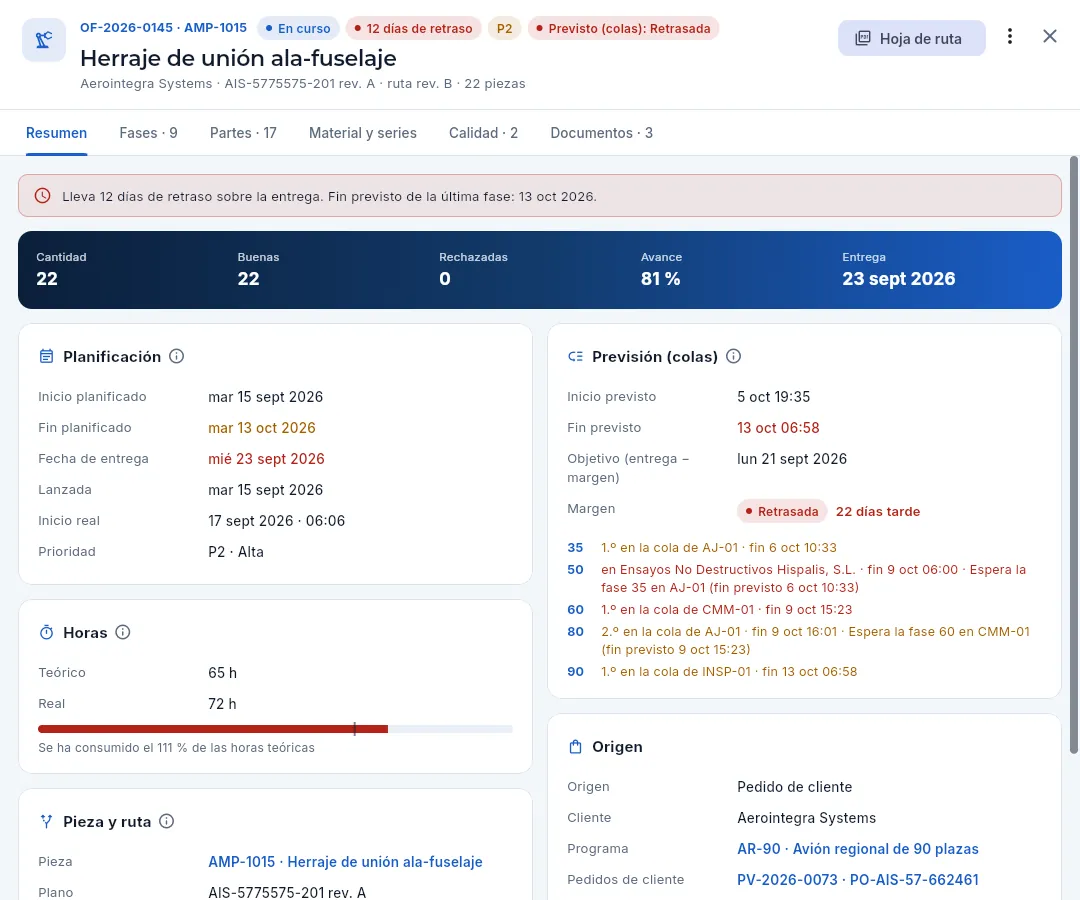Click the info icon next to Planificación
Image resolution: width=1080 pixels, height=900 pixels.
click(176, 356)
